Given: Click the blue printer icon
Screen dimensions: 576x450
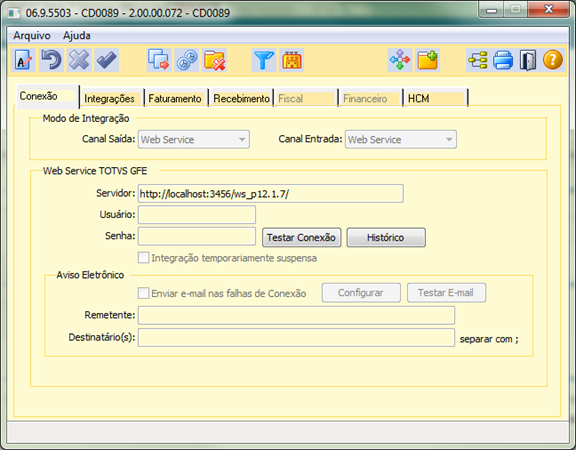Looking at the screenshot, I should tap(503, 60).
